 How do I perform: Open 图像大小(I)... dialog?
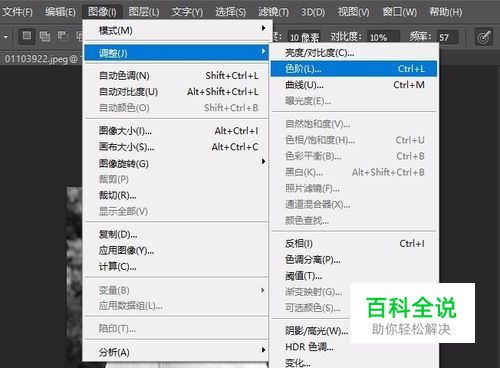point(176,131)
